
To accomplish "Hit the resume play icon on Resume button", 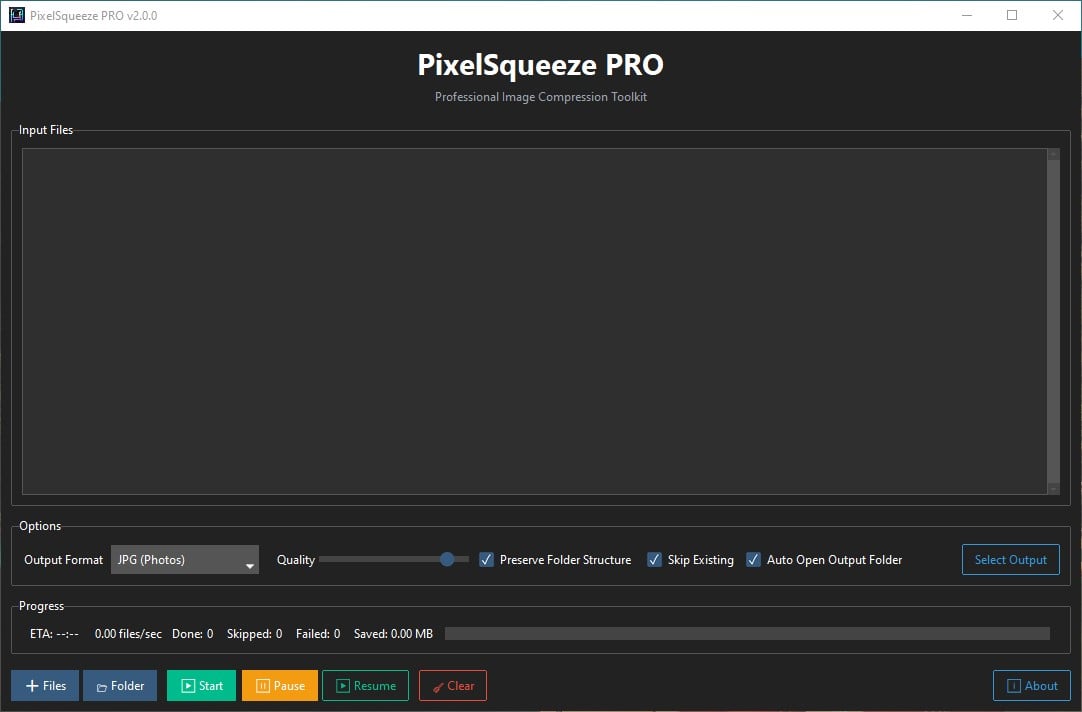I will tap(344, 685).
